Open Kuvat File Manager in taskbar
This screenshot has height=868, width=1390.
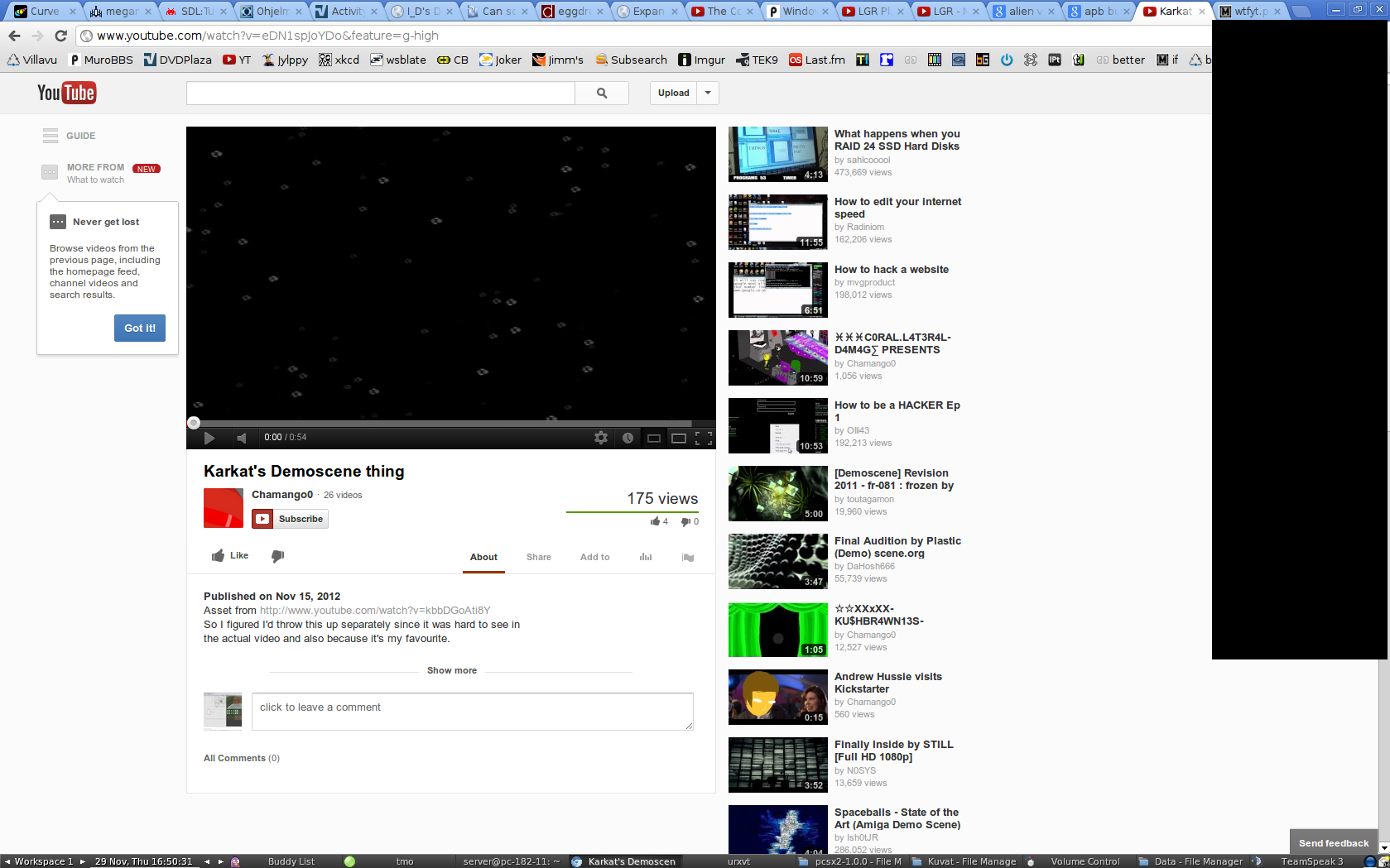tap(964, 861)
